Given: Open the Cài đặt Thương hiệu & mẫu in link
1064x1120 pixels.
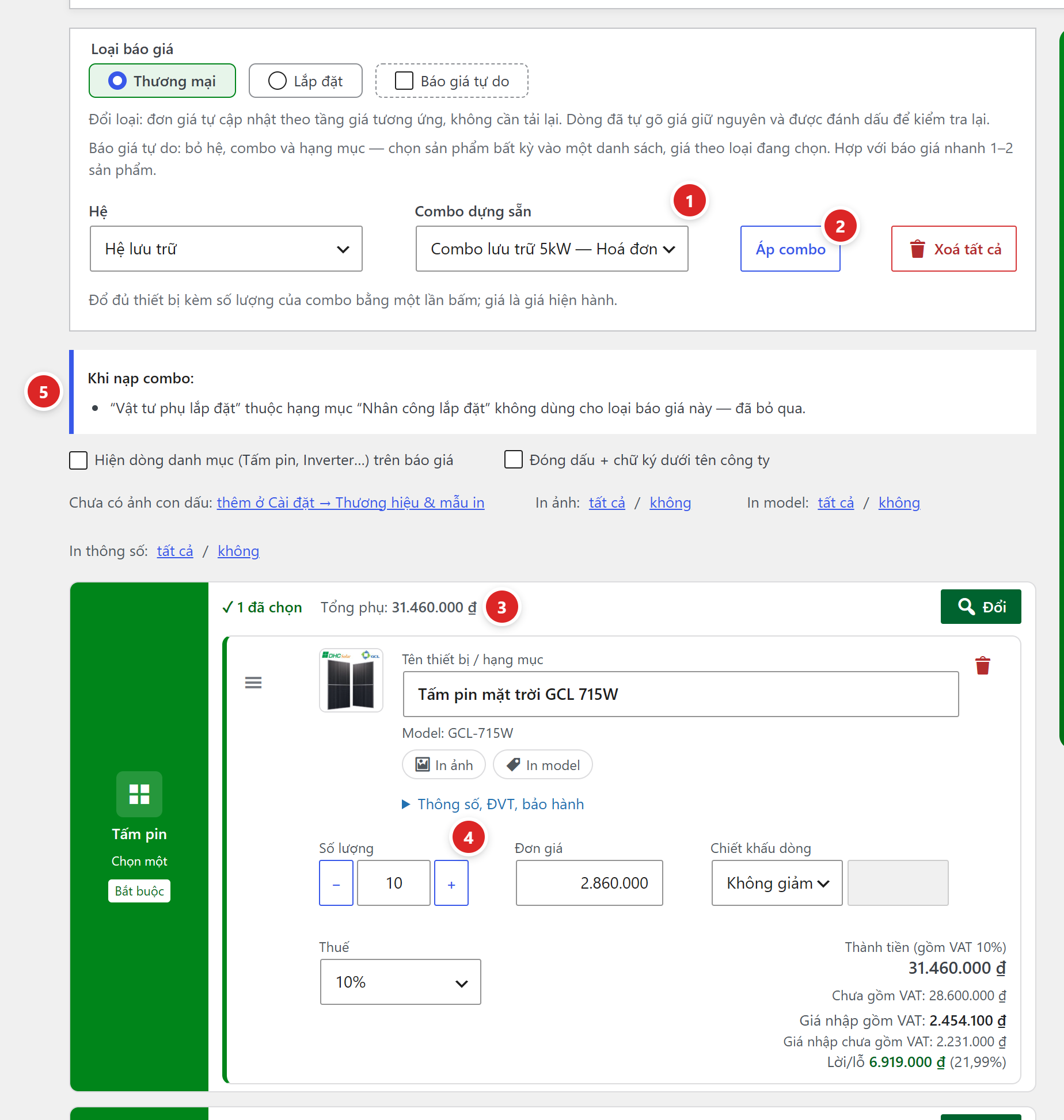Looking at the screenshot, I should 351,502.
